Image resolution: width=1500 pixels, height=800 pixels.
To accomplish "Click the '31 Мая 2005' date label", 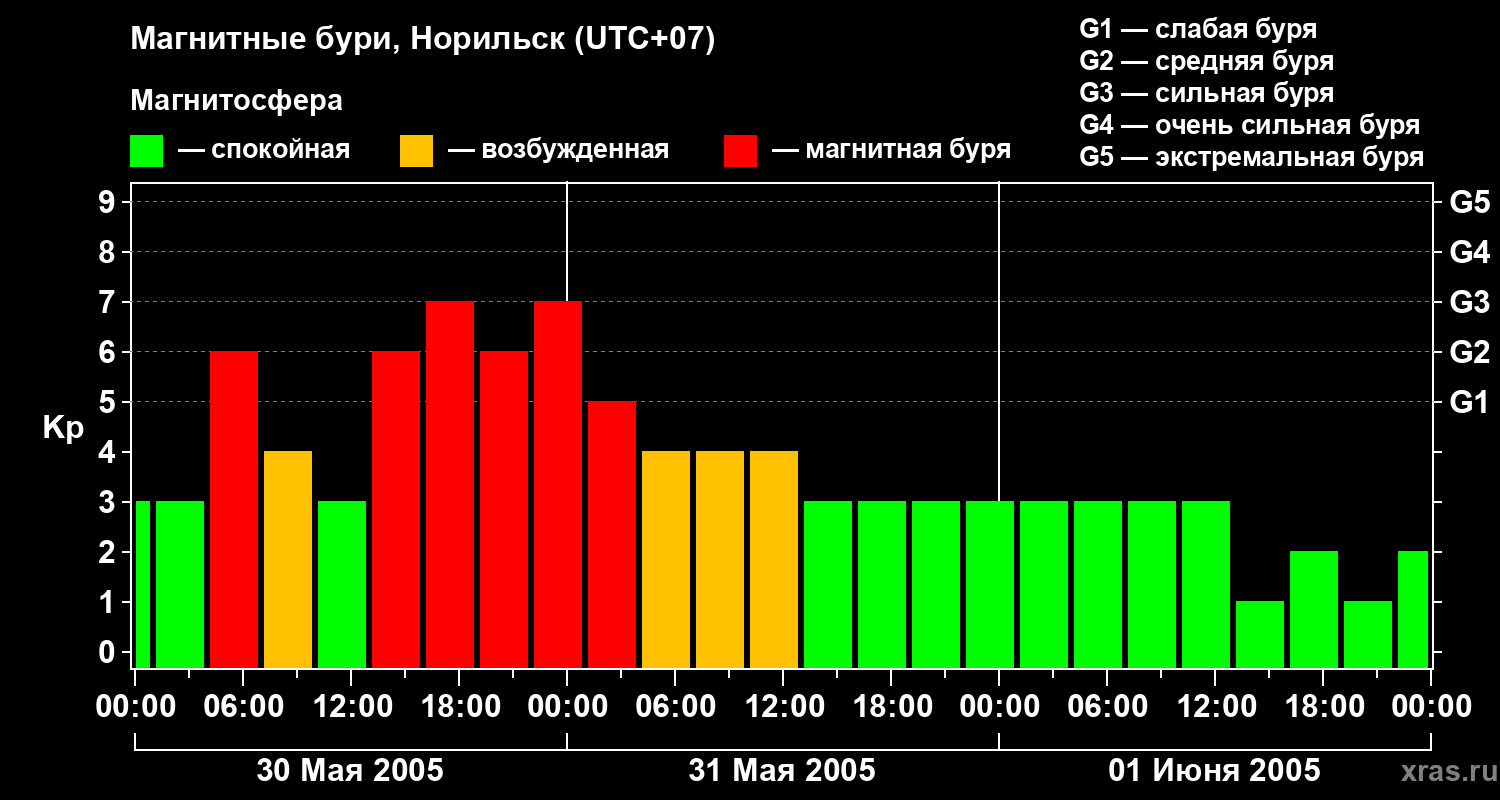I will [782, 771].
